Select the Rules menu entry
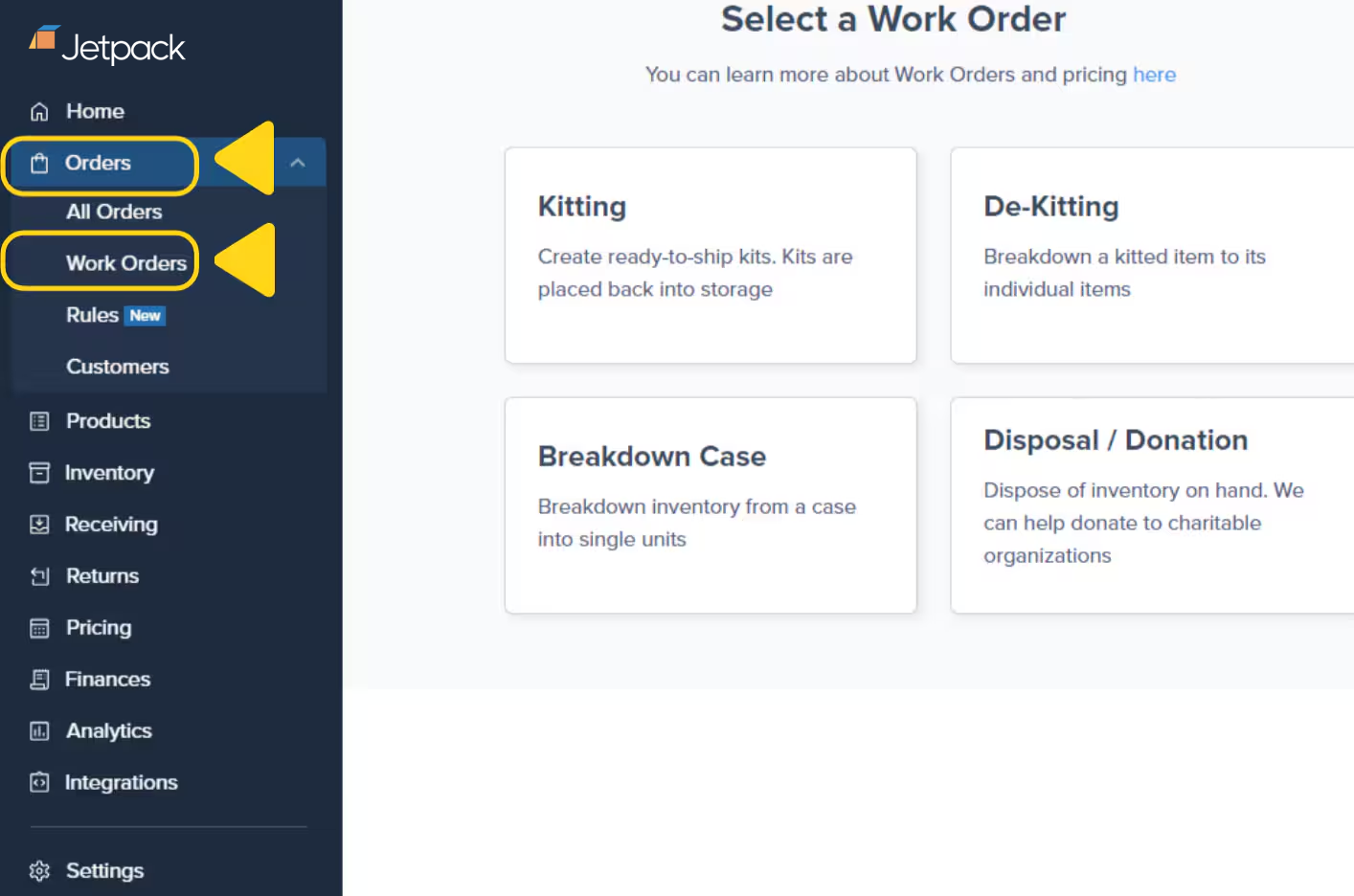1354x896 pixels. (x=90, y=315)
